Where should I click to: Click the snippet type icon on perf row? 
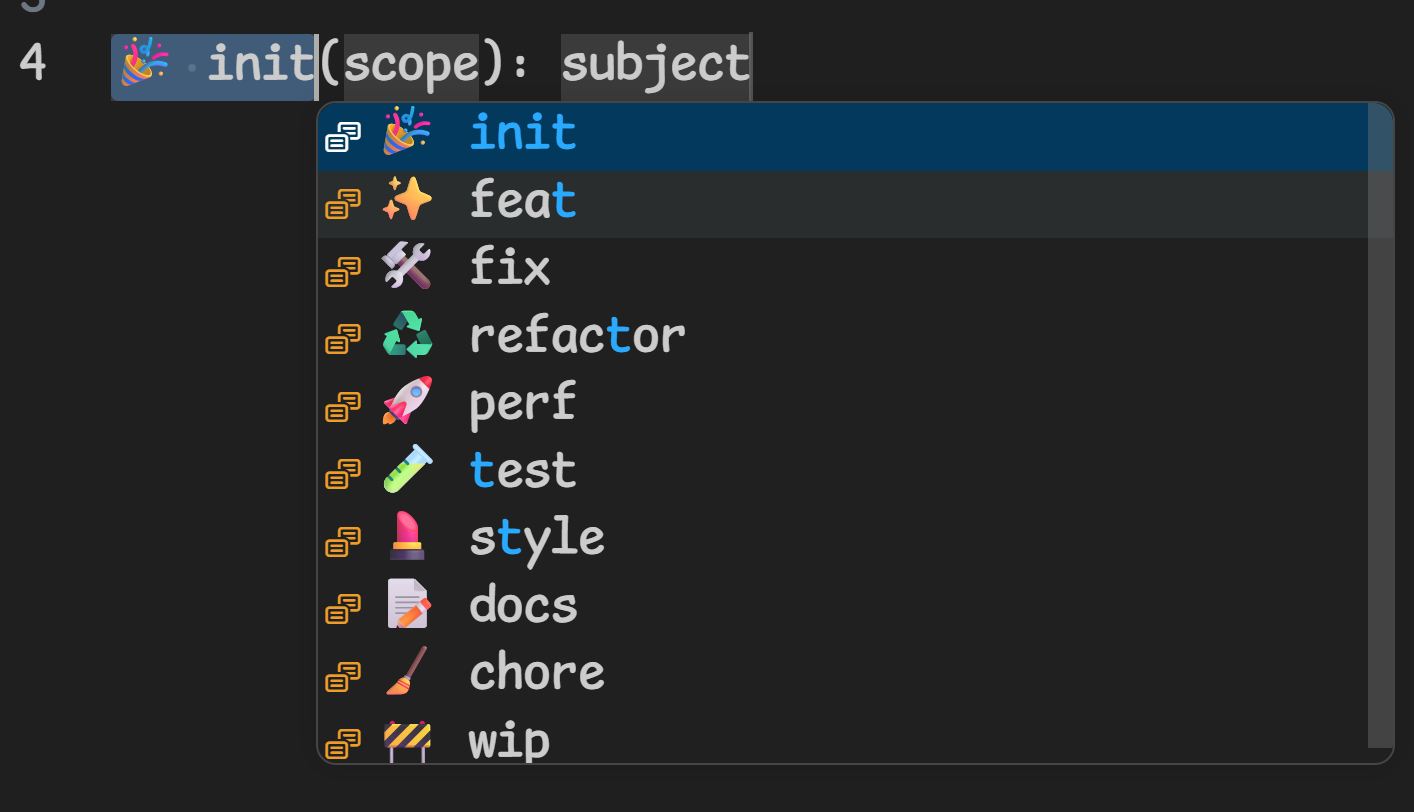(343, 405)
